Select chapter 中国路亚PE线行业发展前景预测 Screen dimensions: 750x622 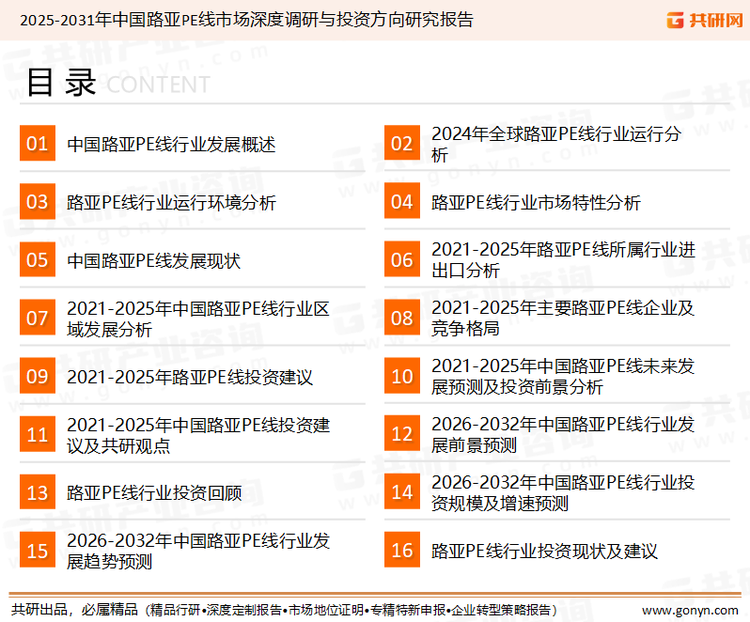(x=563, y=434)
